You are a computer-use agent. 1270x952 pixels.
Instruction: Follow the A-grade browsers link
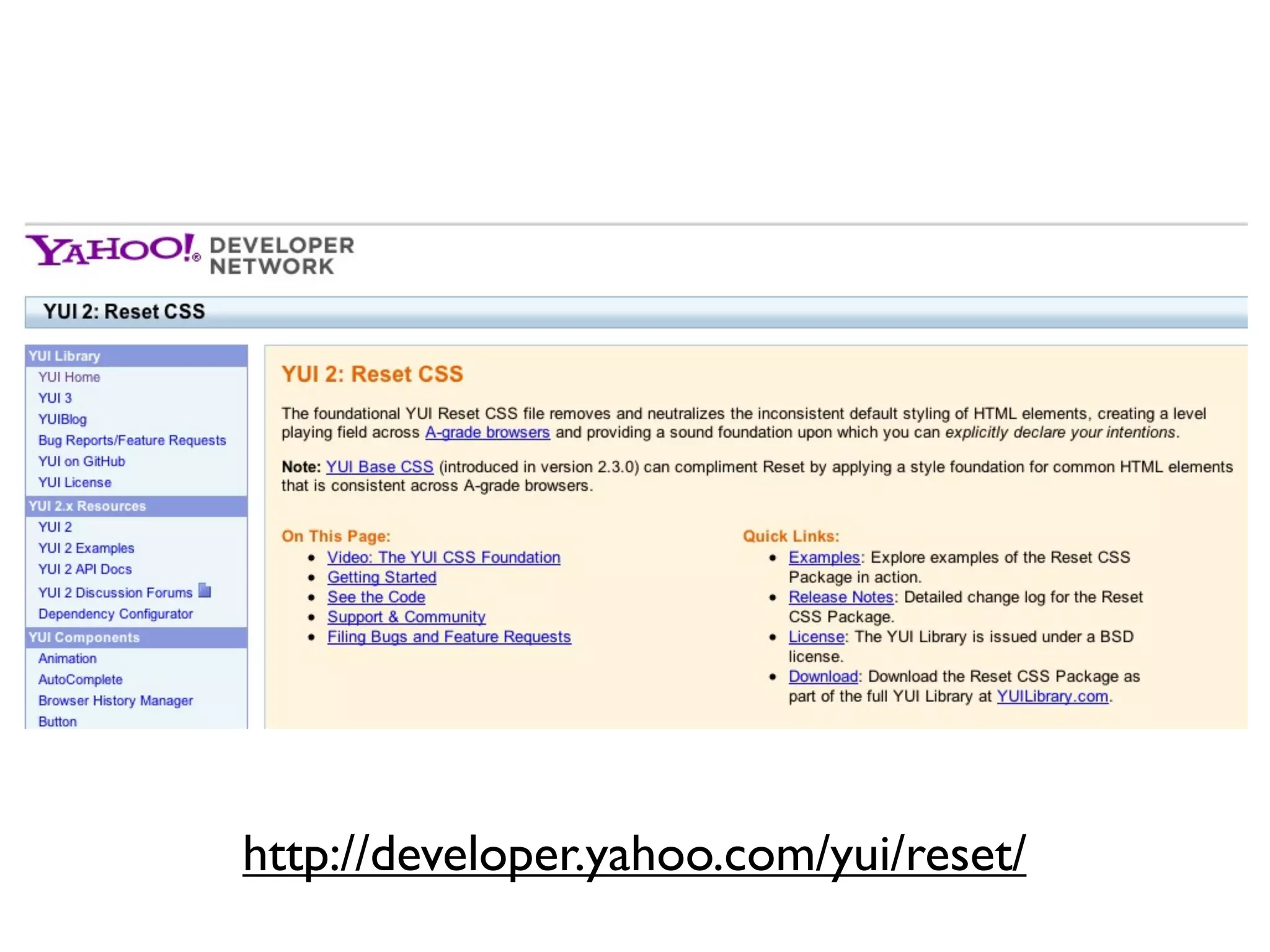[x=487, y=433]
